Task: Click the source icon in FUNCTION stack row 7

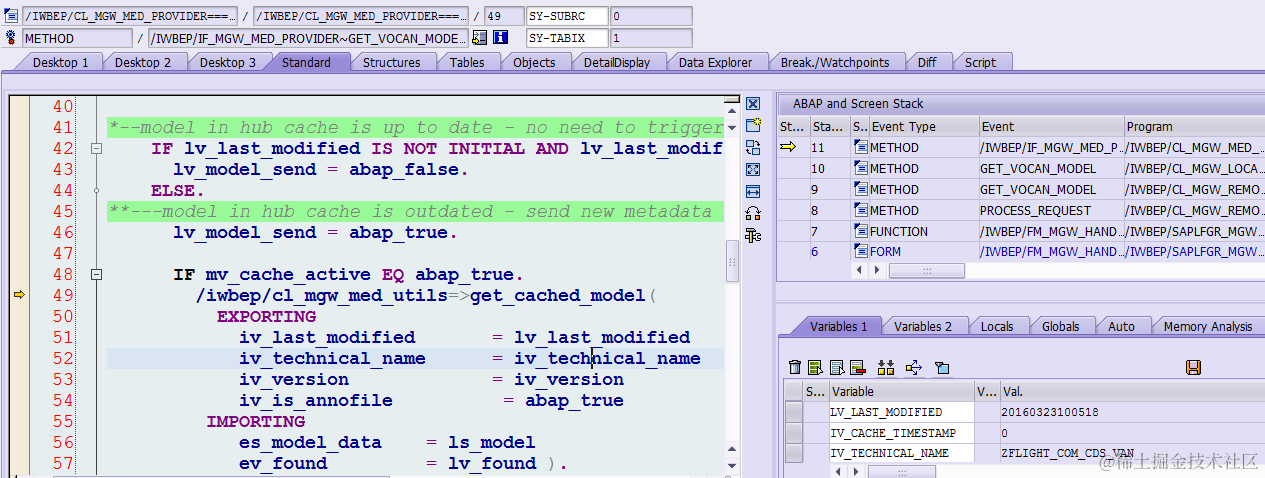Action: 861,231
